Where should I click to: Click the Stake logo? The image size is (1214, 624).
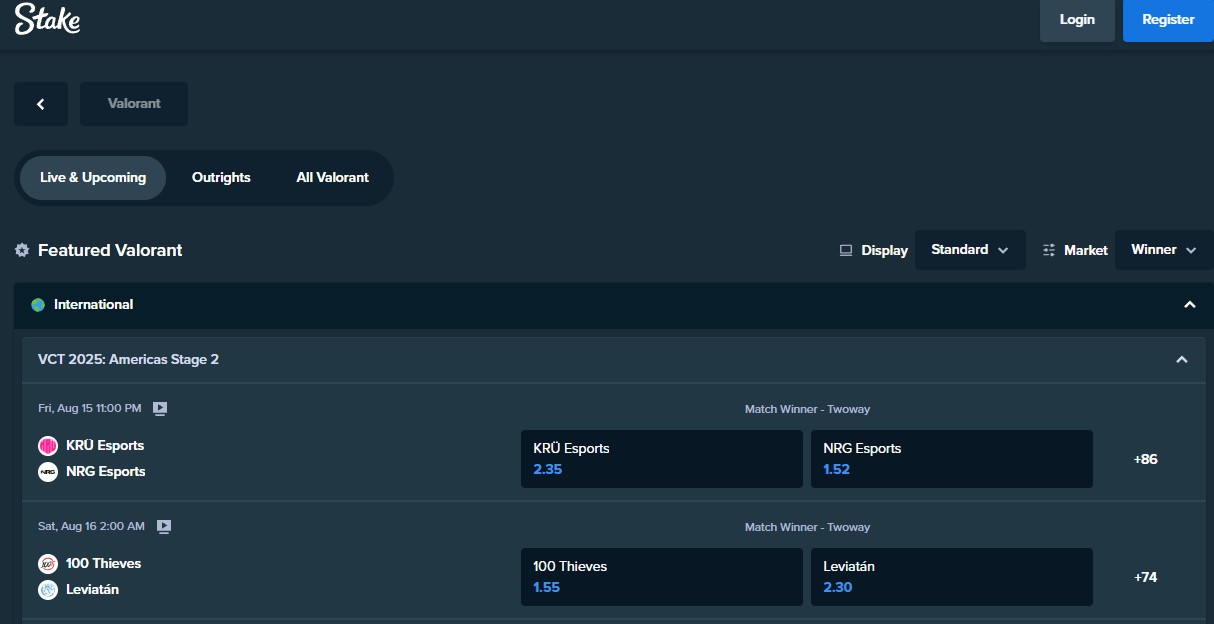[47, 19]
